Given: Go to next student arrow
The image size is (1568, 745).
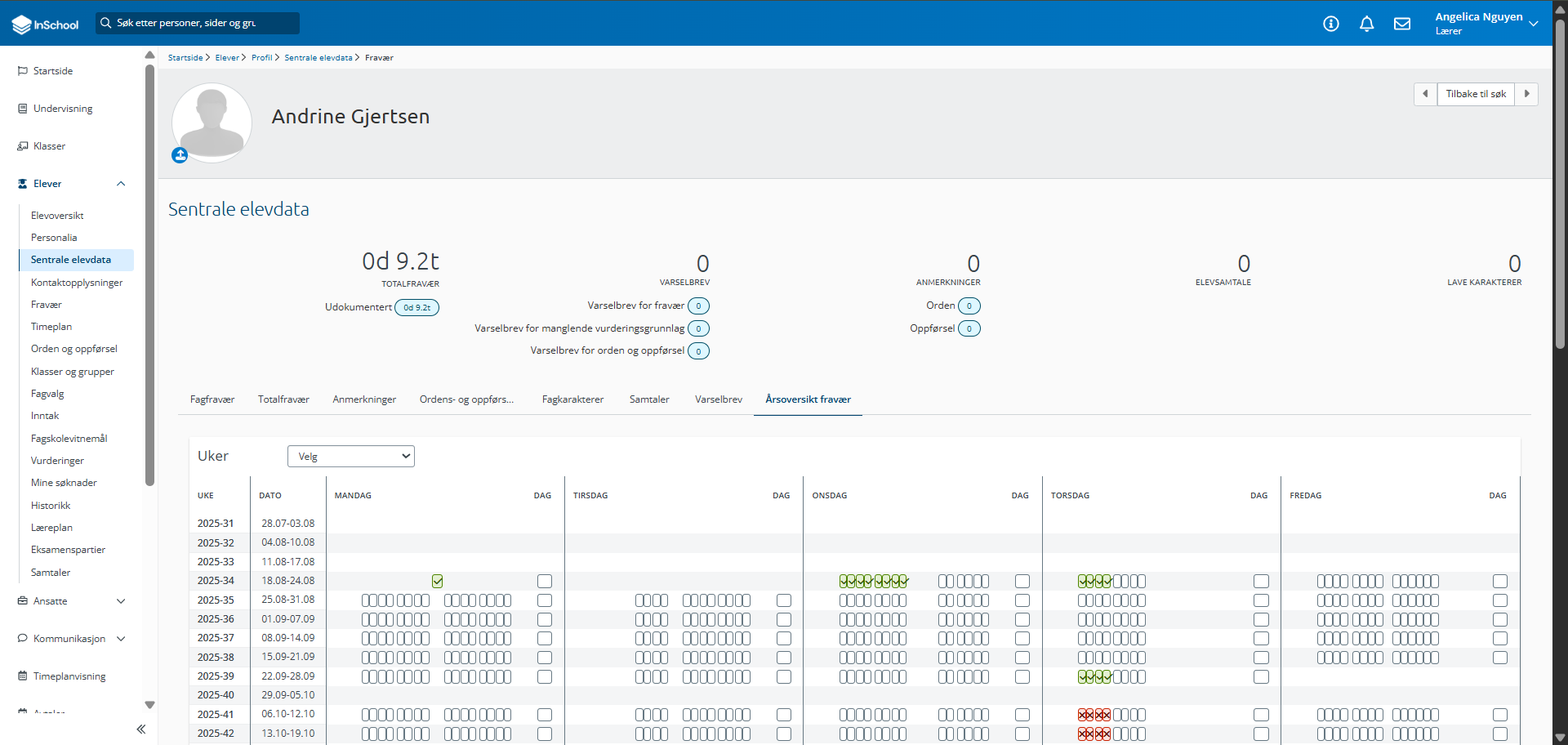Looking at the screenshot, I should coord(1526,94).
